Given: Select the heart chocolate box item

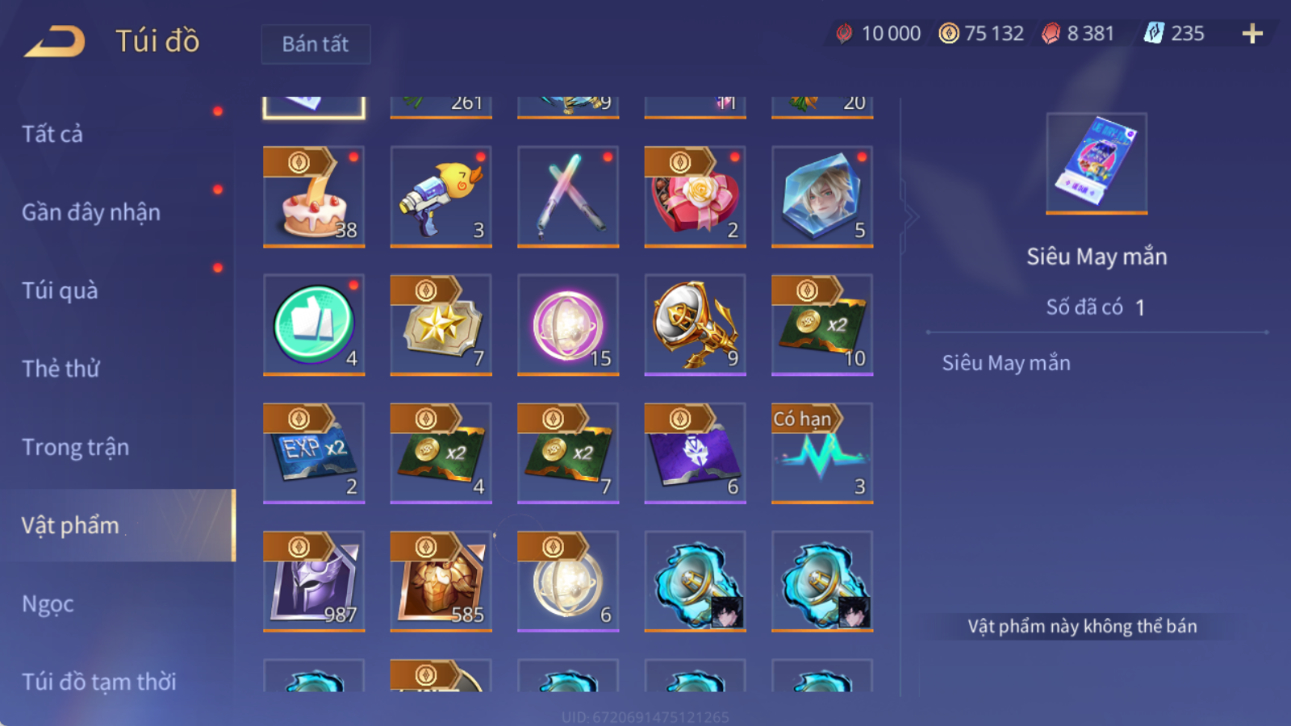Looking at the screenshot, I should (695, 196).
